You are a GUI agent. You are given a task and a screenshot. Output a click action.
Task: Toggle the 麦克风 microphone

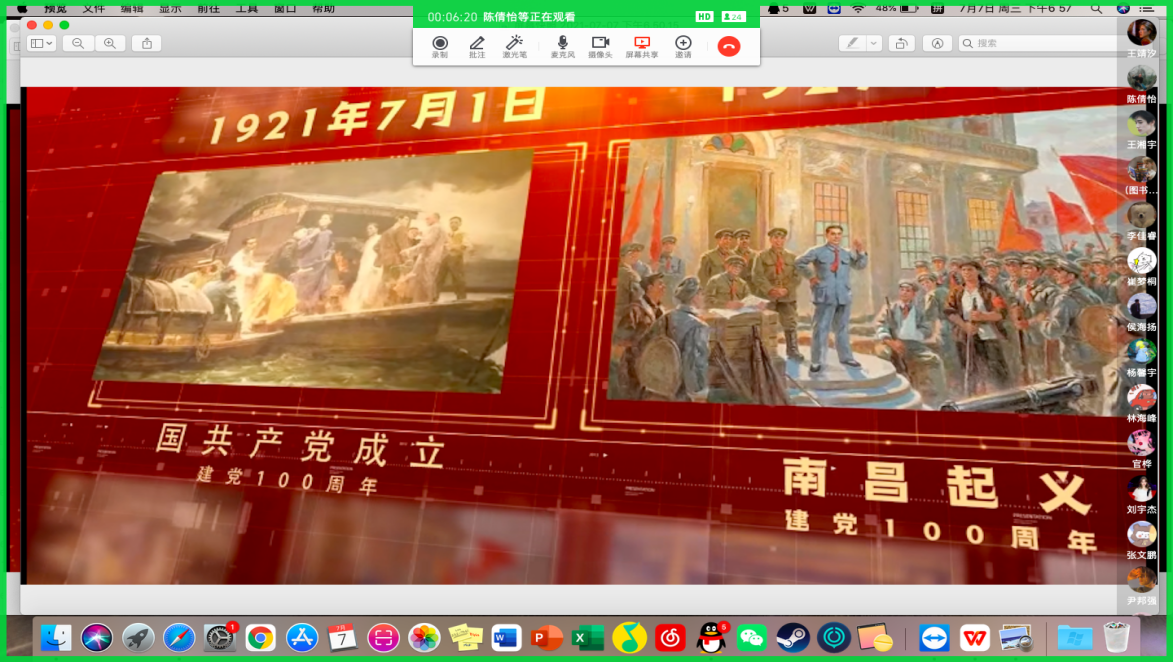pos(563,46)
